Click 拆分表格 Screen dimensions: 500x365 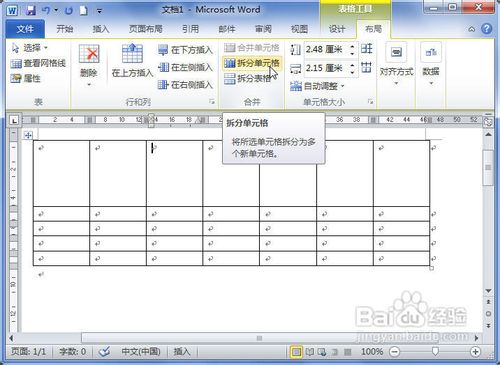247,79
